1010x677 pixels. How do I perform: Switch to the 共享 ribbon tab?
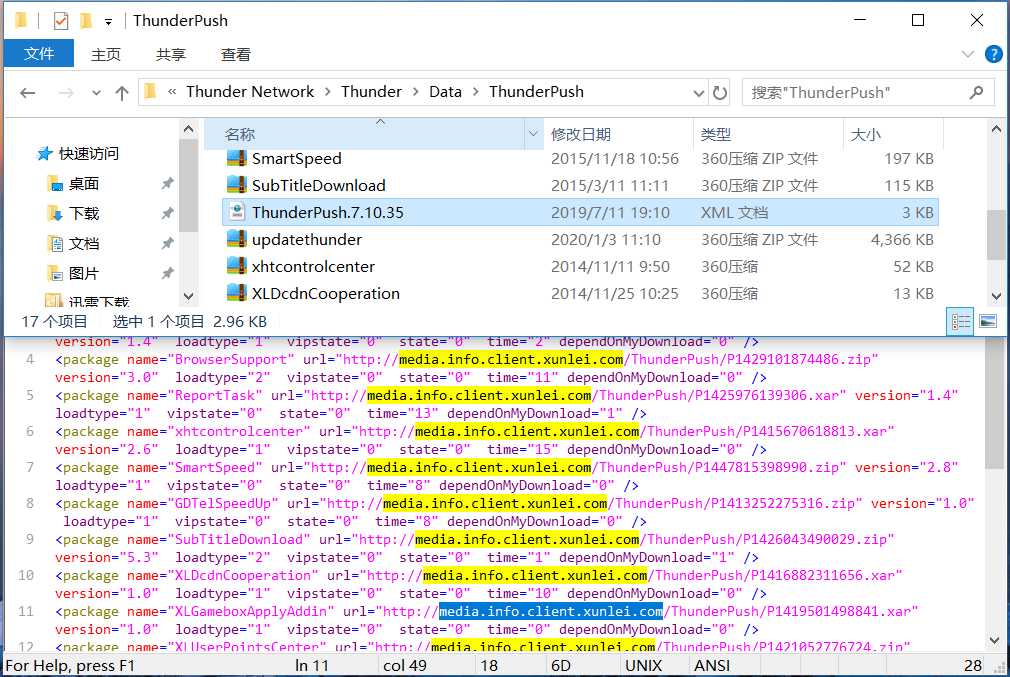pos(171,55)
